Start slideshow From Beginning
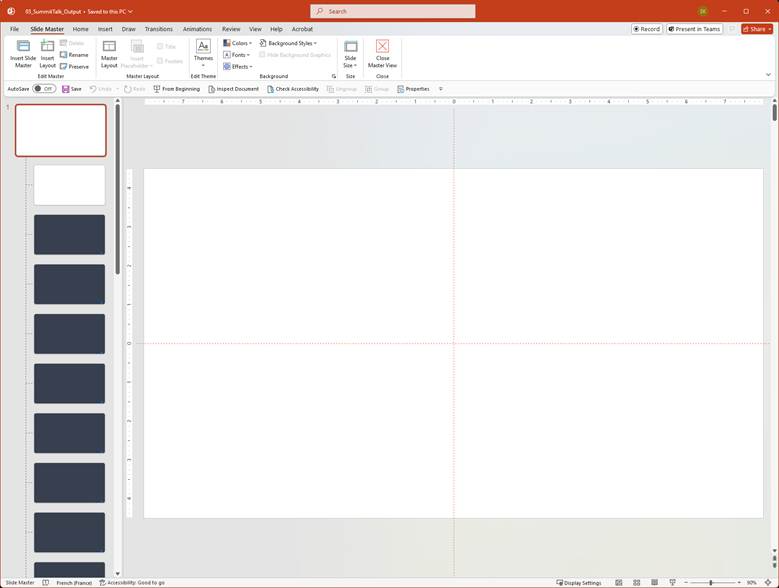 point(176,89)
